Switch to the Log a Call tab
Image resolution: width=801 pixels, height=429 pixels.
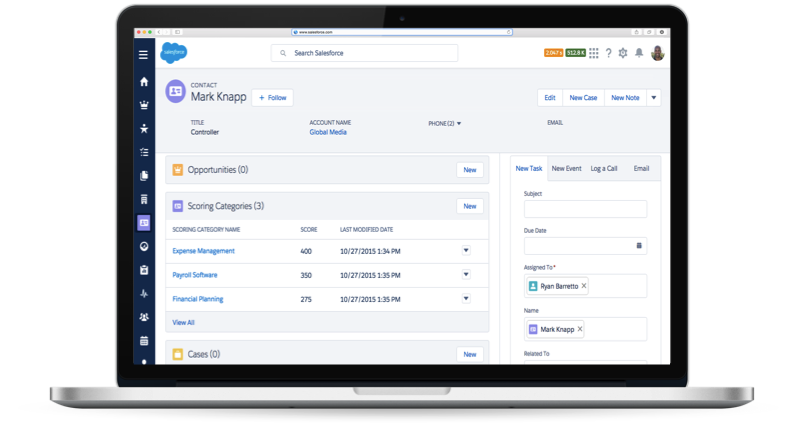604,169
